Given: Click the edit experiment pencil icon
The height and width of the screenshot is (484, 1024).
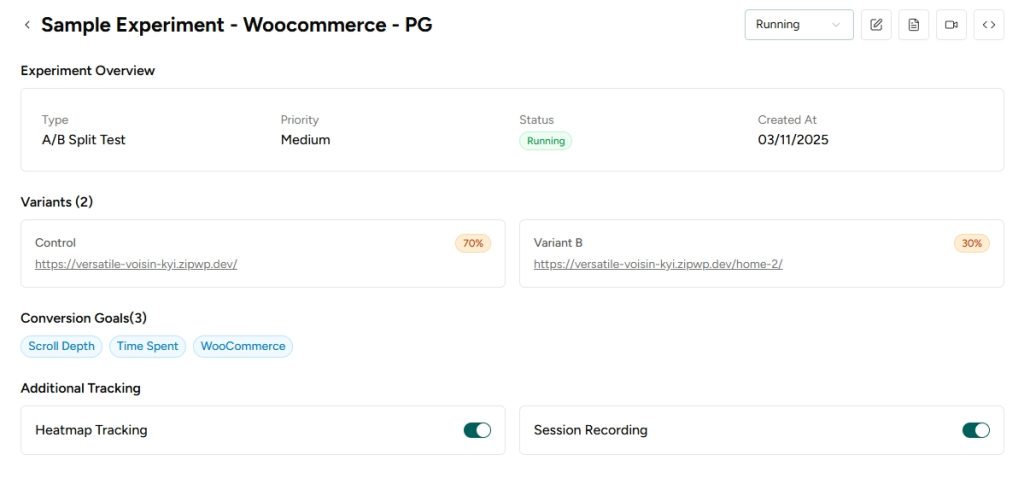Looking at the screenshot, I should (x=877, y=25).
